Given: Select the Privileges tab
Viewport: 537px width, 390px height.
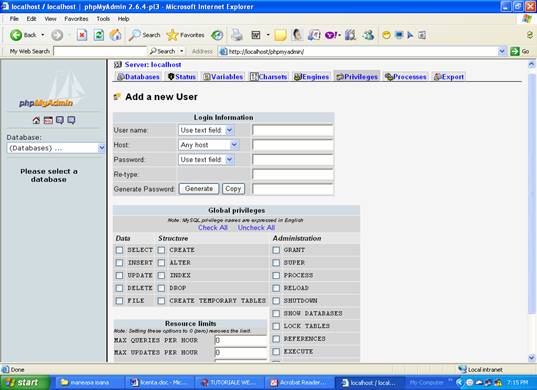Looking at the screenshot, I should click(357, 77).
